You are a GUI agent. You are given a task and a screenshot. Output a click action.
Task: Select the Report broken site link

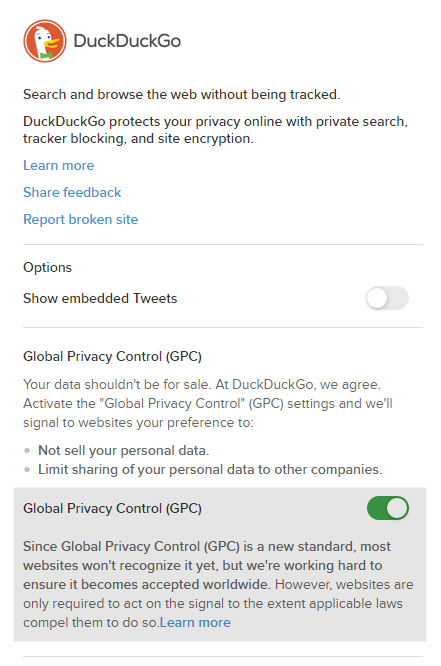tap(81, 219)
